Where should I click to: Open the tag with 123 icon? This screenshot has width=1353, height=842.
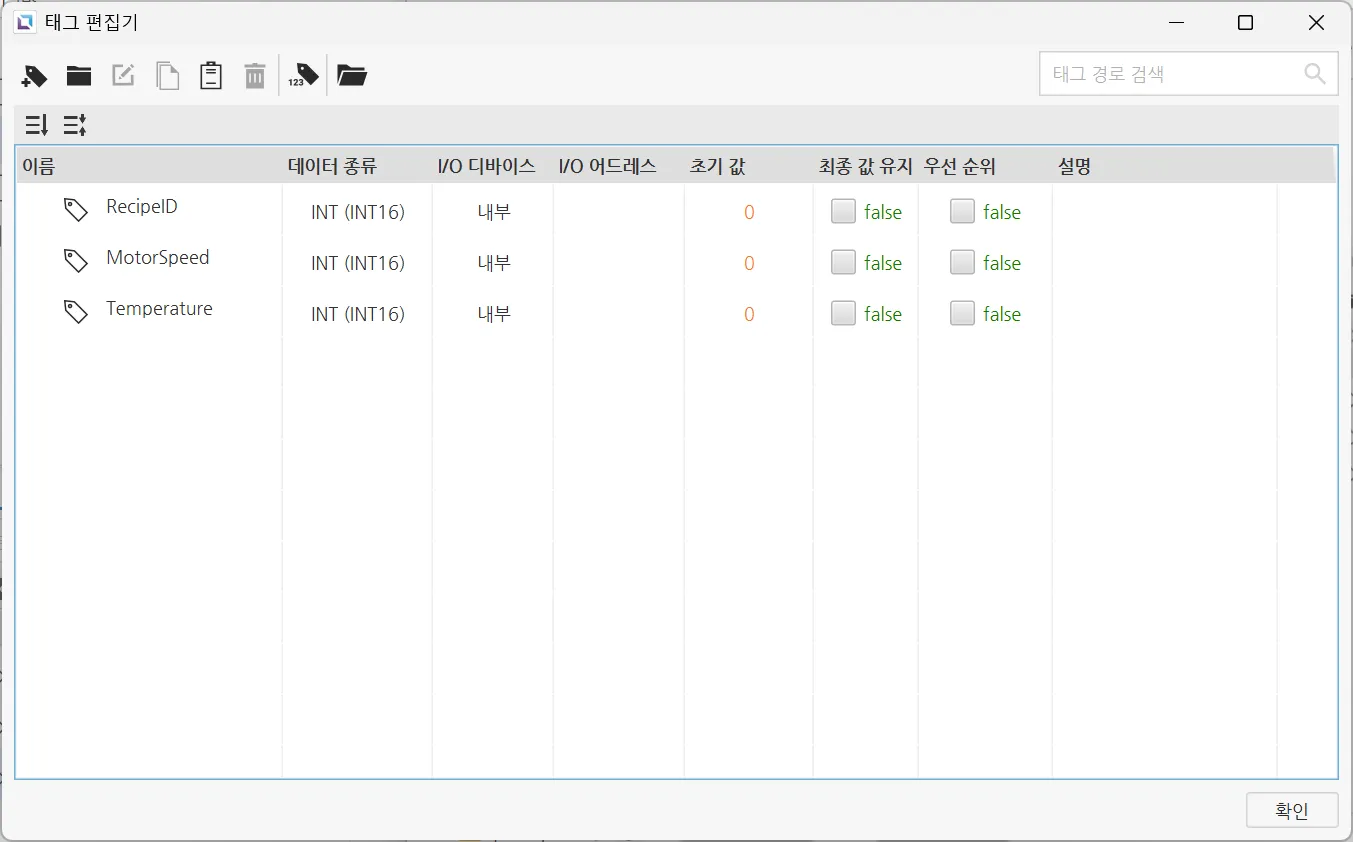[x=304, y=76]
